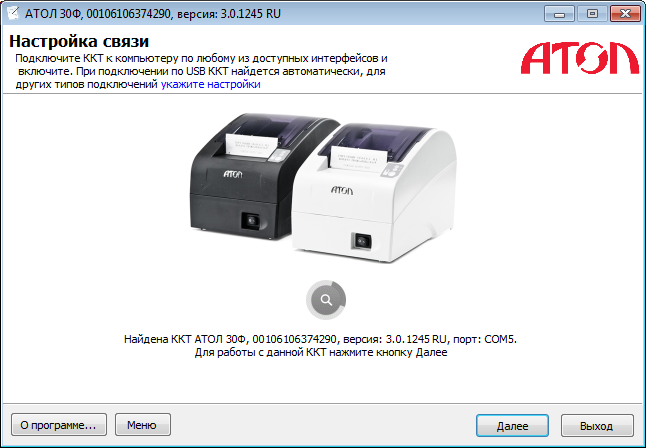The height and width of the screenshot is (448, 646).
Task: Click the red ATOL logo in header
Action: point(580,58)
